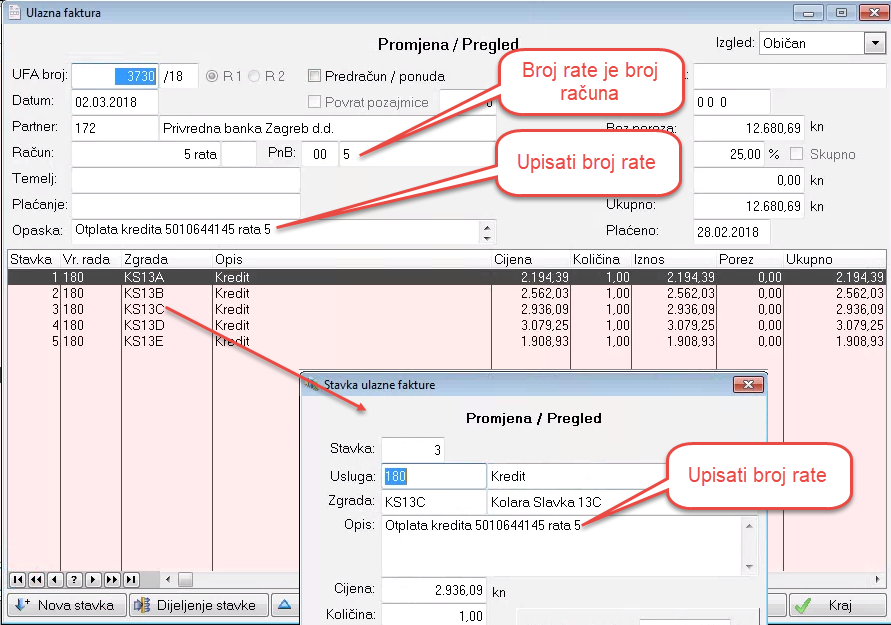Image resolution: width=891 pixels, height=625 pixels.
Task: Click the Ulazna faktura title bar icon
Action: (15, 12)
